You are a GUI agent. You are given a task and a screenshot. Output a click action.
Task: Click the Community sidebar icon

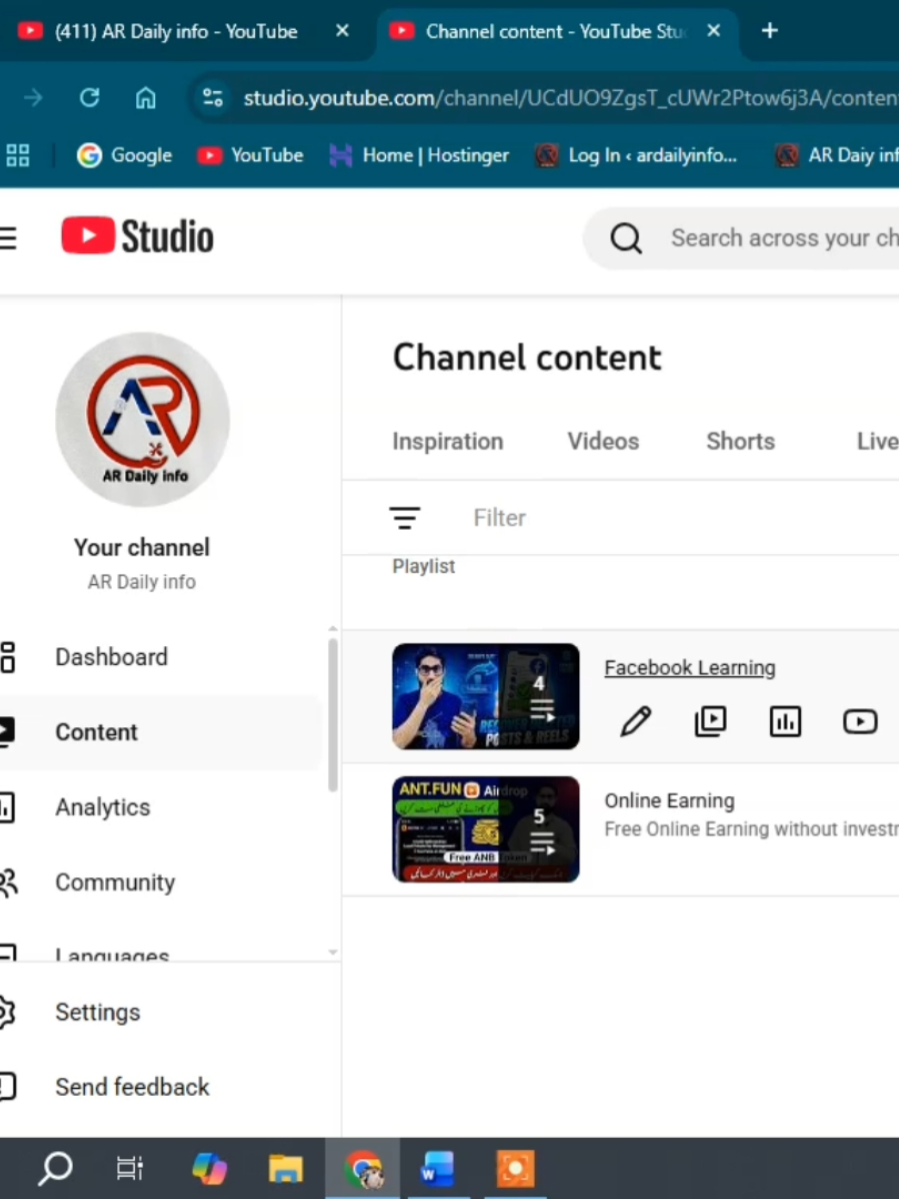[x=8, y=882]
